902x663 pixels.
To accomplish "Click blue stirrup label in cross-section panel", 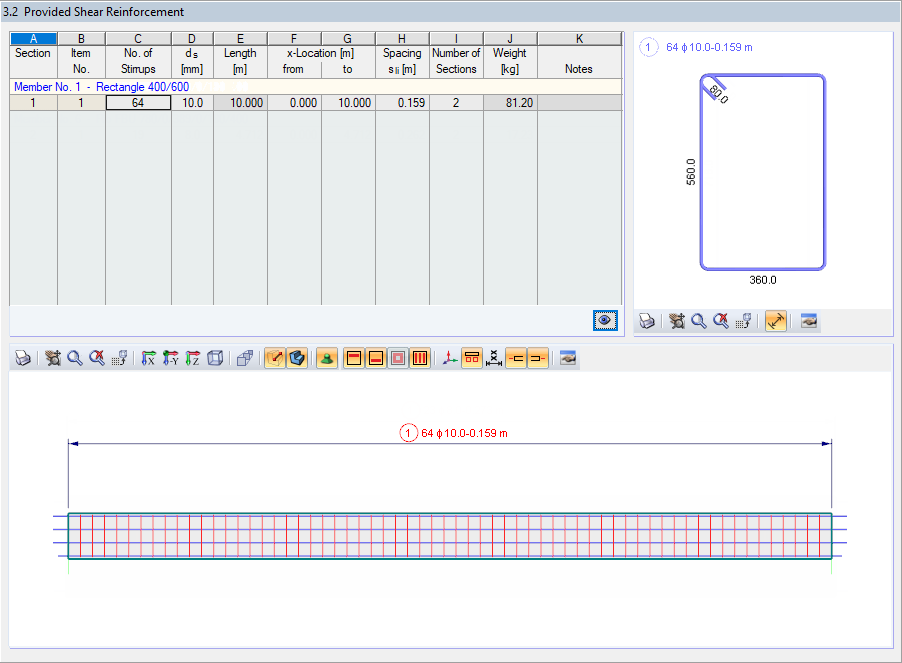I will [x=709, y=47].
